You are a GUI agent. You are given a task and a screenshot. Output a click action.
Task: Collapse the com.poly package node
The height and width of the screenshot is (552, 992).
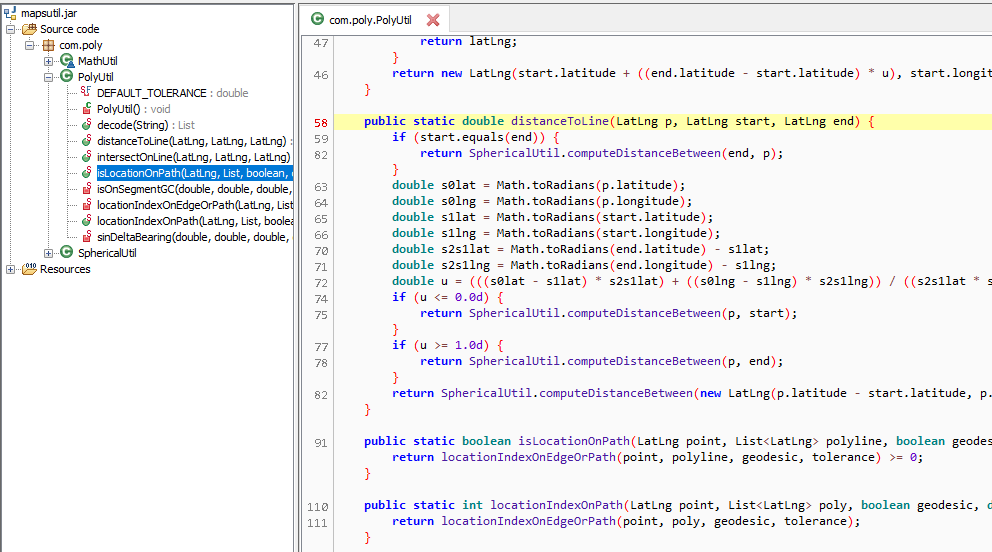pyautogui.click(x=30, y=45)
